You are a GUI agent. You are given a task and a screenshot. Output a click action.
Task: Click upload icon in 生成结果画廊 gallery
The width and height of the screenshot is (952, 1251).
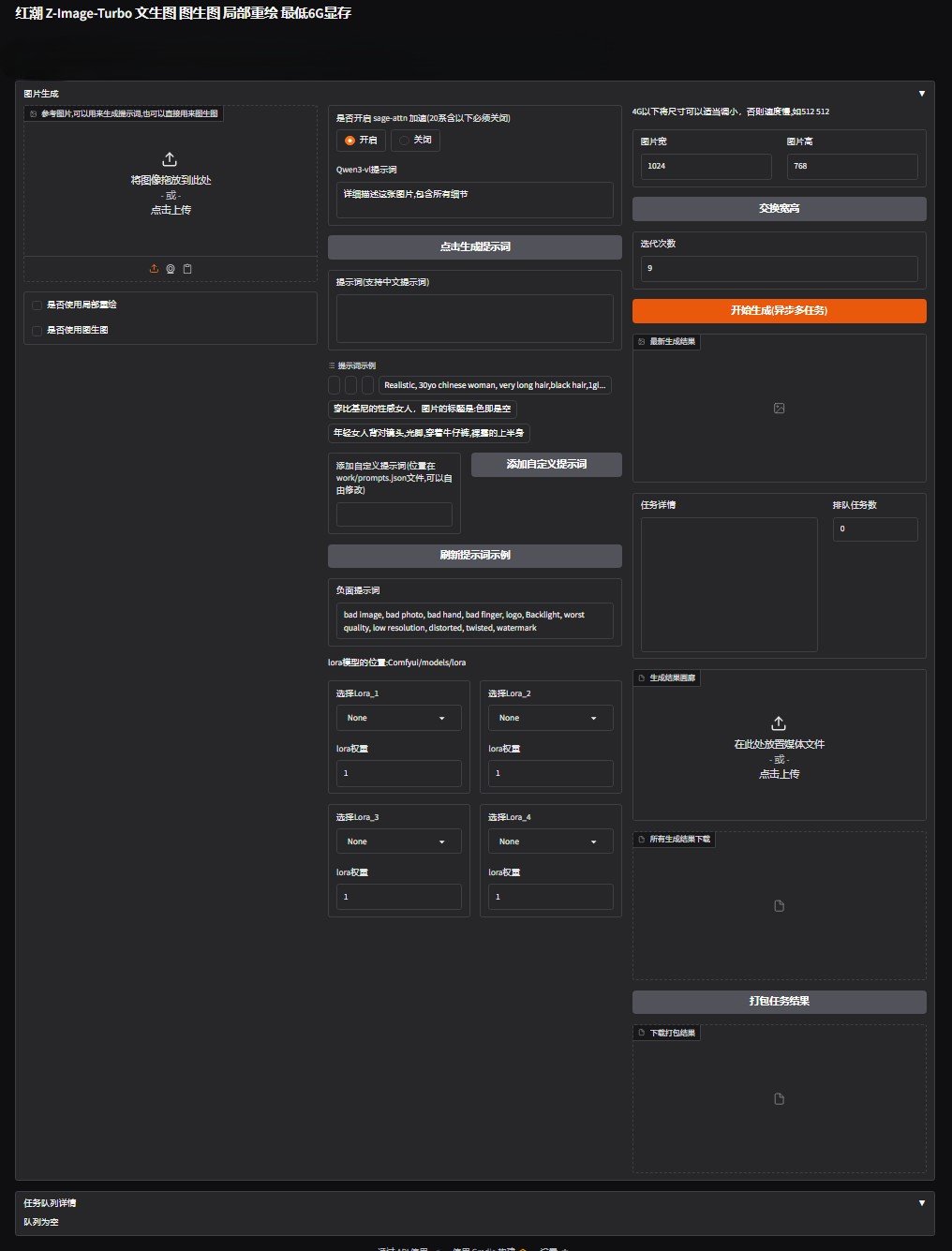coord(779,724)
